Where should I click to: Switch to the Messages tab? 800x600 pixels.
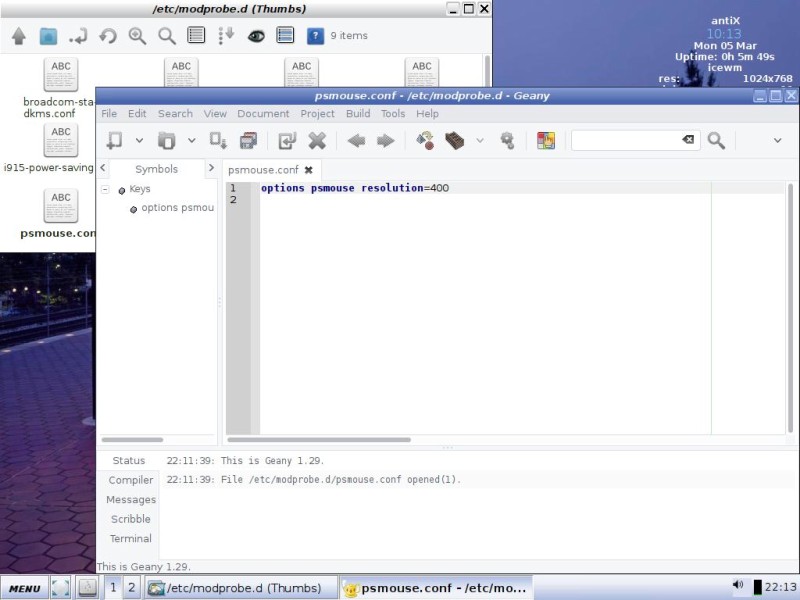(131, 499)
